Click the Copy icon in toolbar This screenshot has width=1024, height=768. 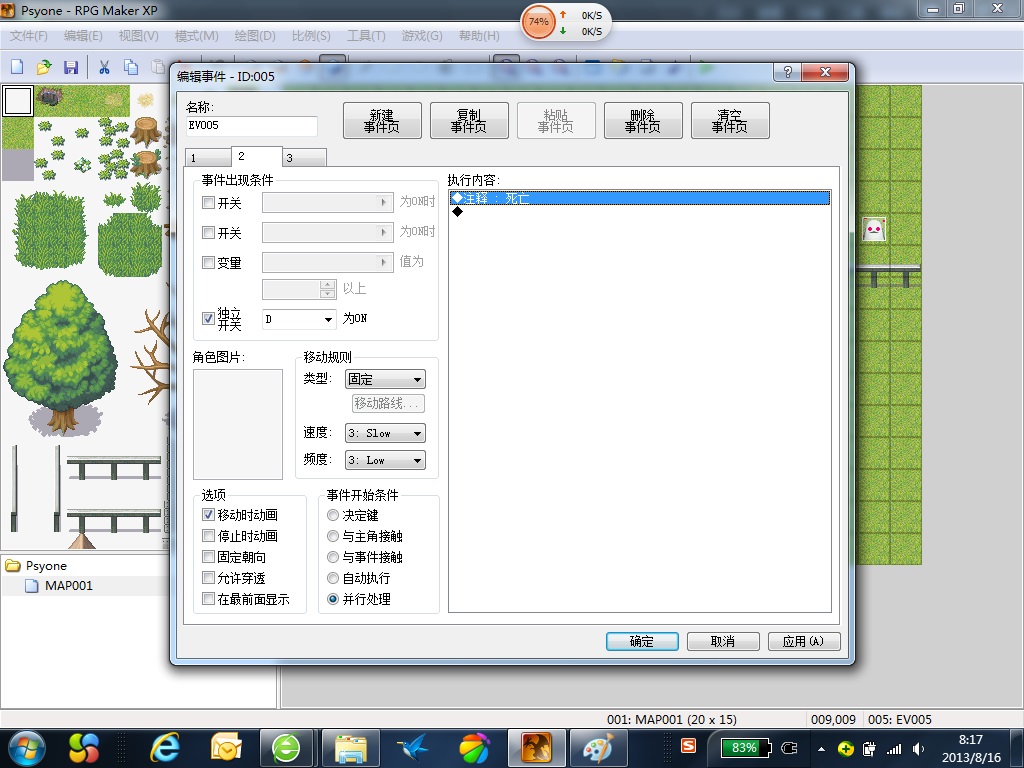[131, 67]
